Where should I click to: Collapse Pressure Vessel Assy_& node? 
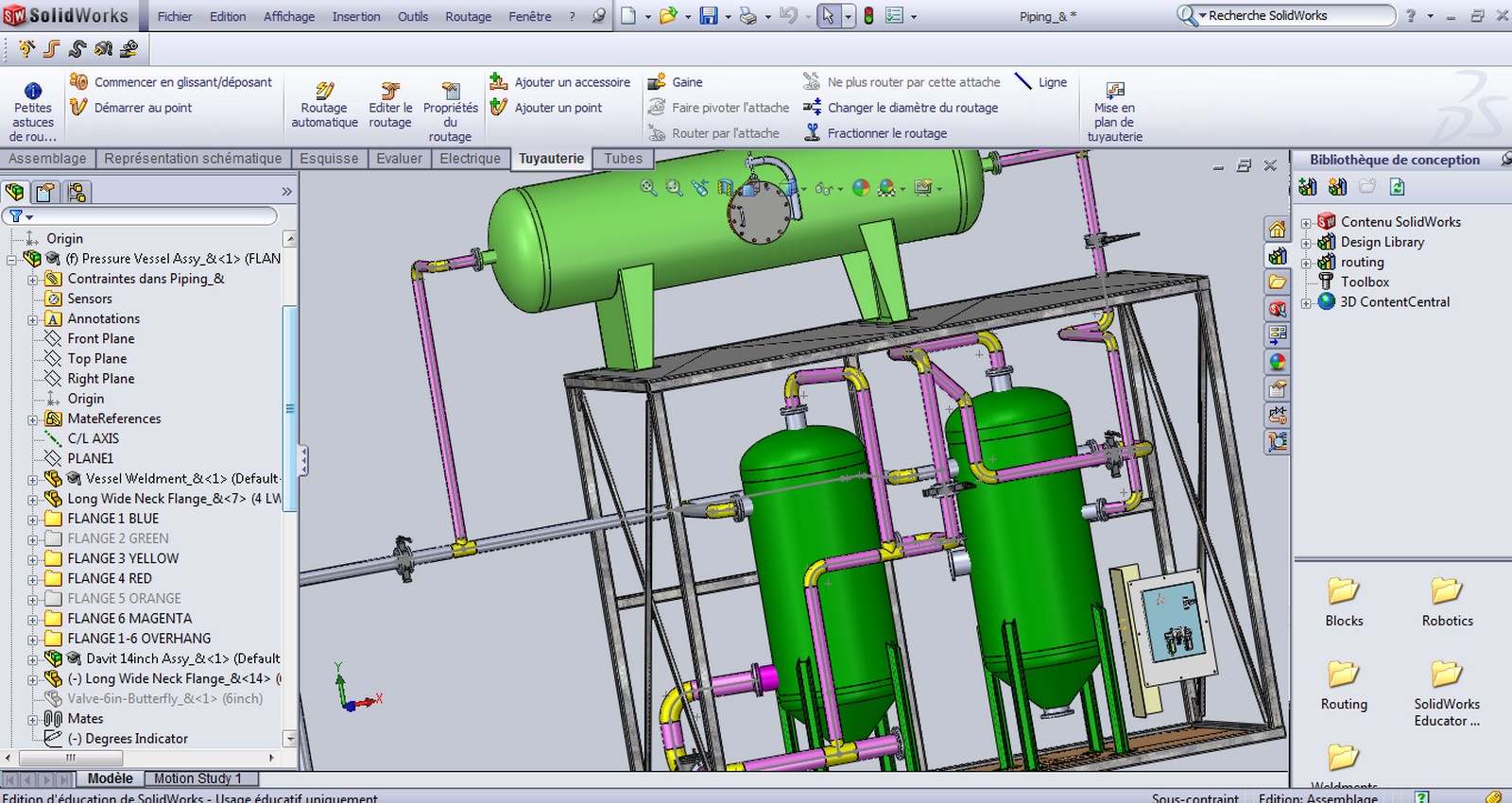pyautogui.click(x=11, y=259)
